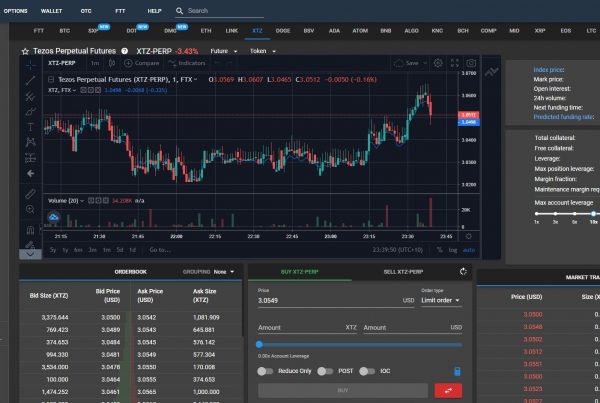Select the trend line drawing tool
Screen dimensions: 600x403
pyautogui.click(x=31, y=80)
